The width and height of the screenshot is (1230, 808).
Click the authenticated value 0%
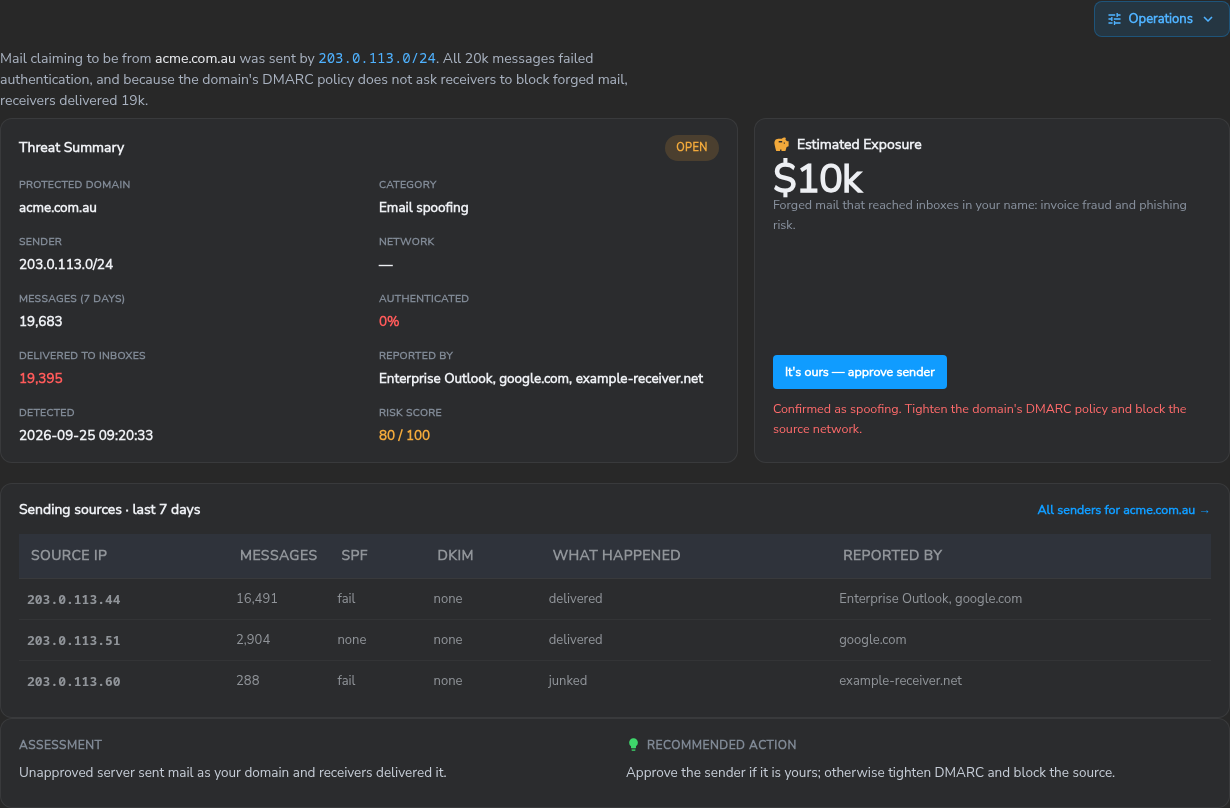(389, 322)
